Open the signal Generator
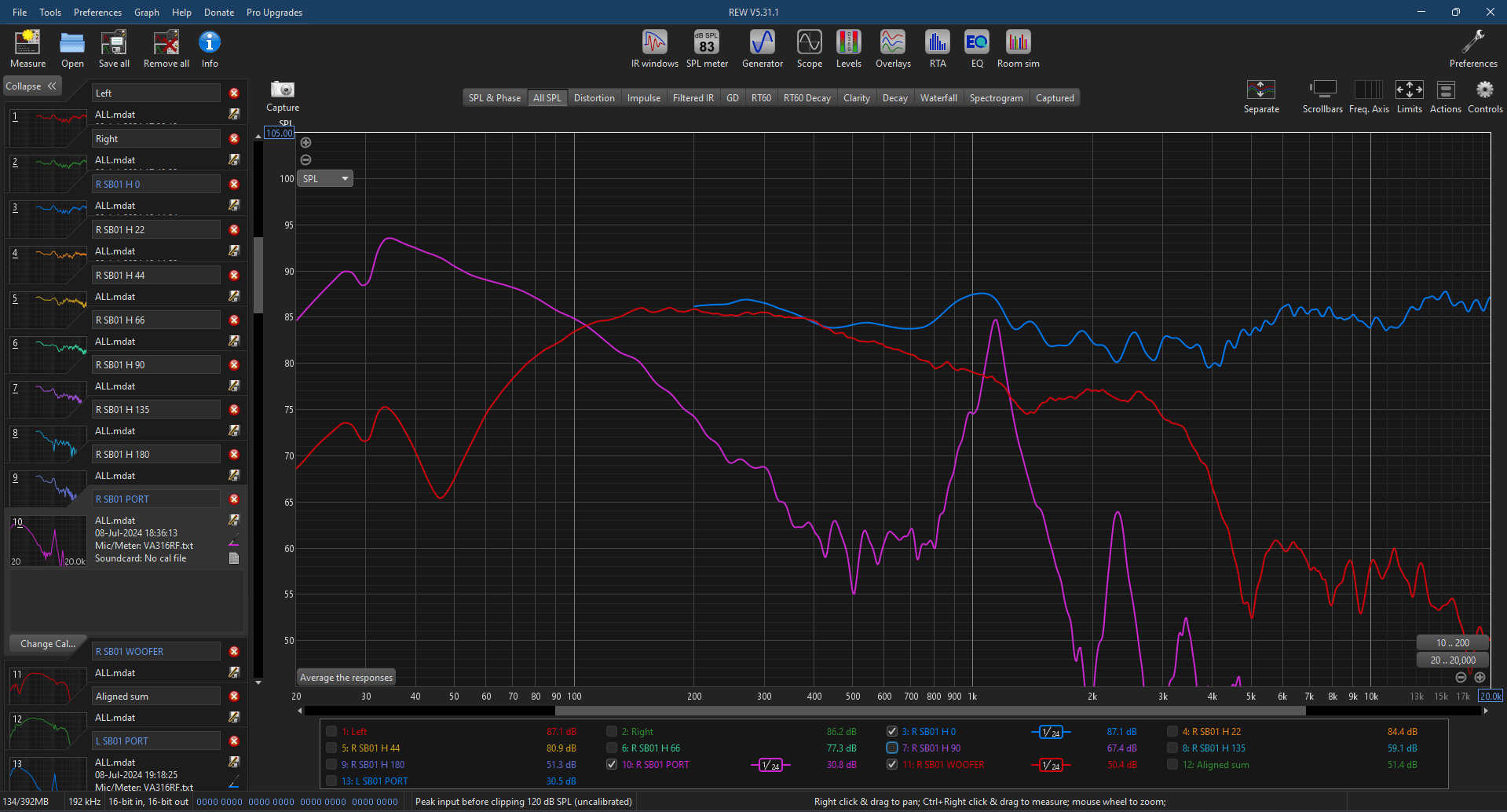This screenshot has height=812, width=1507. 763,49
